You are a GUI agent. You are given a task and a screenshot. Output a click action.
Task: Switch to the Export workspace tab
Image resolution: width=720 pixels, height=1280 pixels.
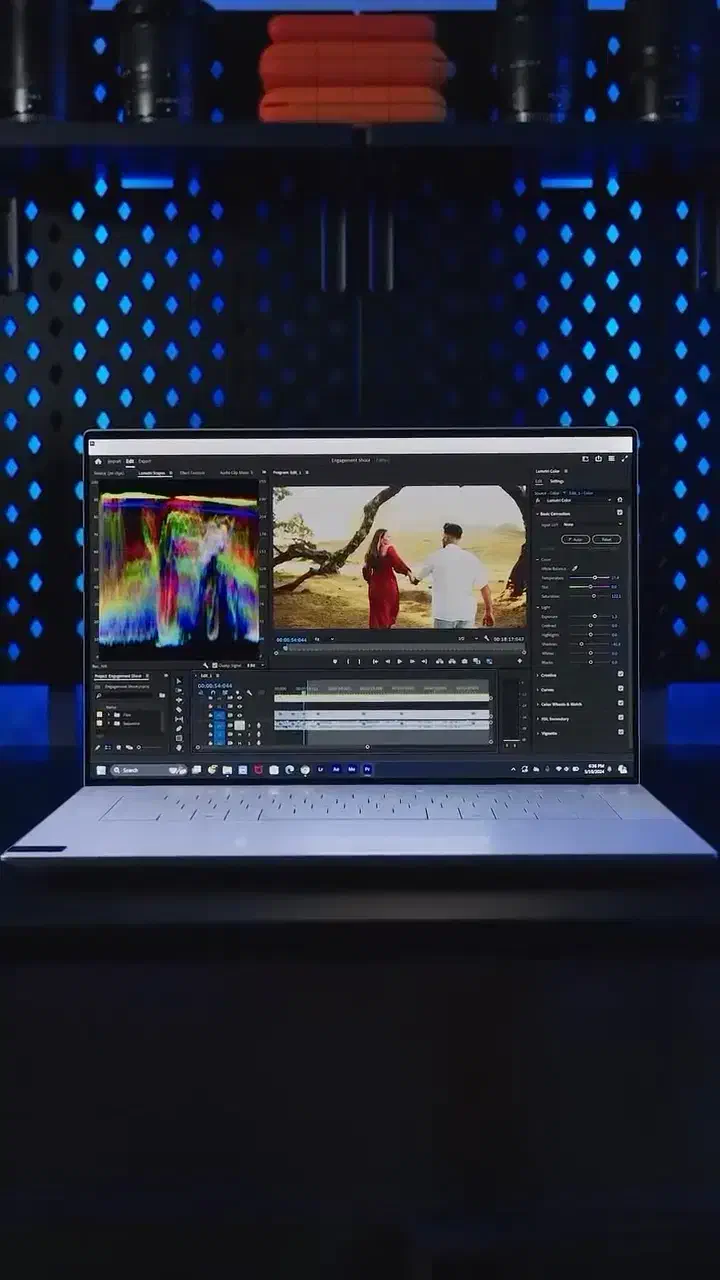point(145,461)
